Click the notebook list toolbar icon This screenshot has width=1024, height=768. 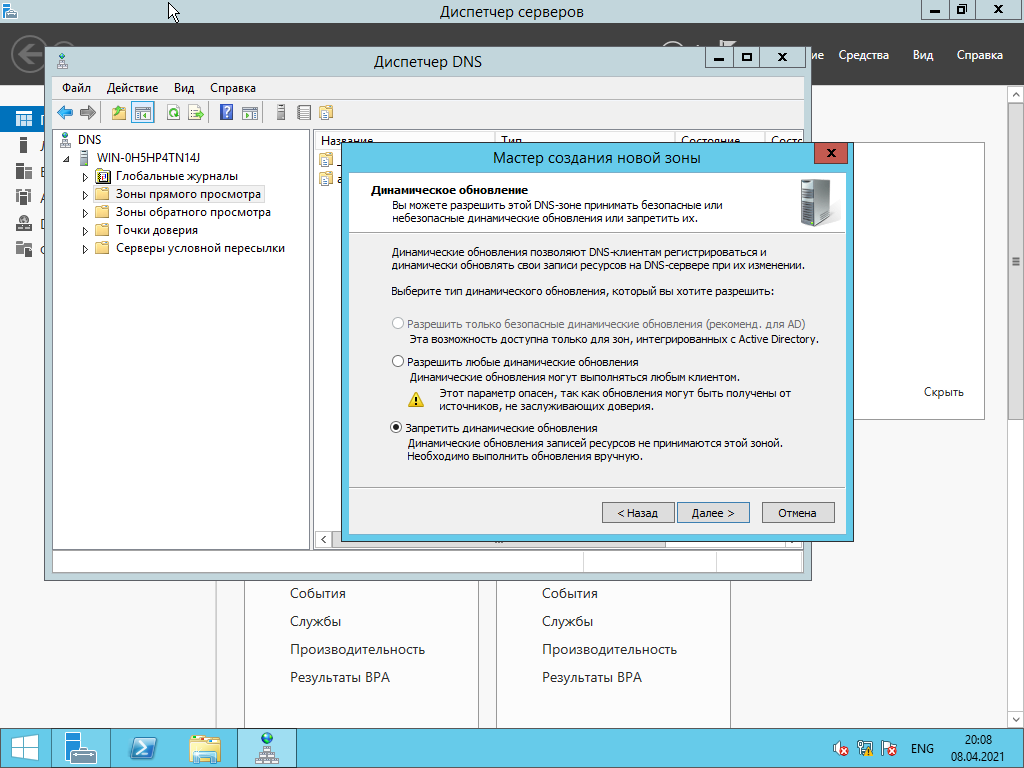click(x=304, y=113)
